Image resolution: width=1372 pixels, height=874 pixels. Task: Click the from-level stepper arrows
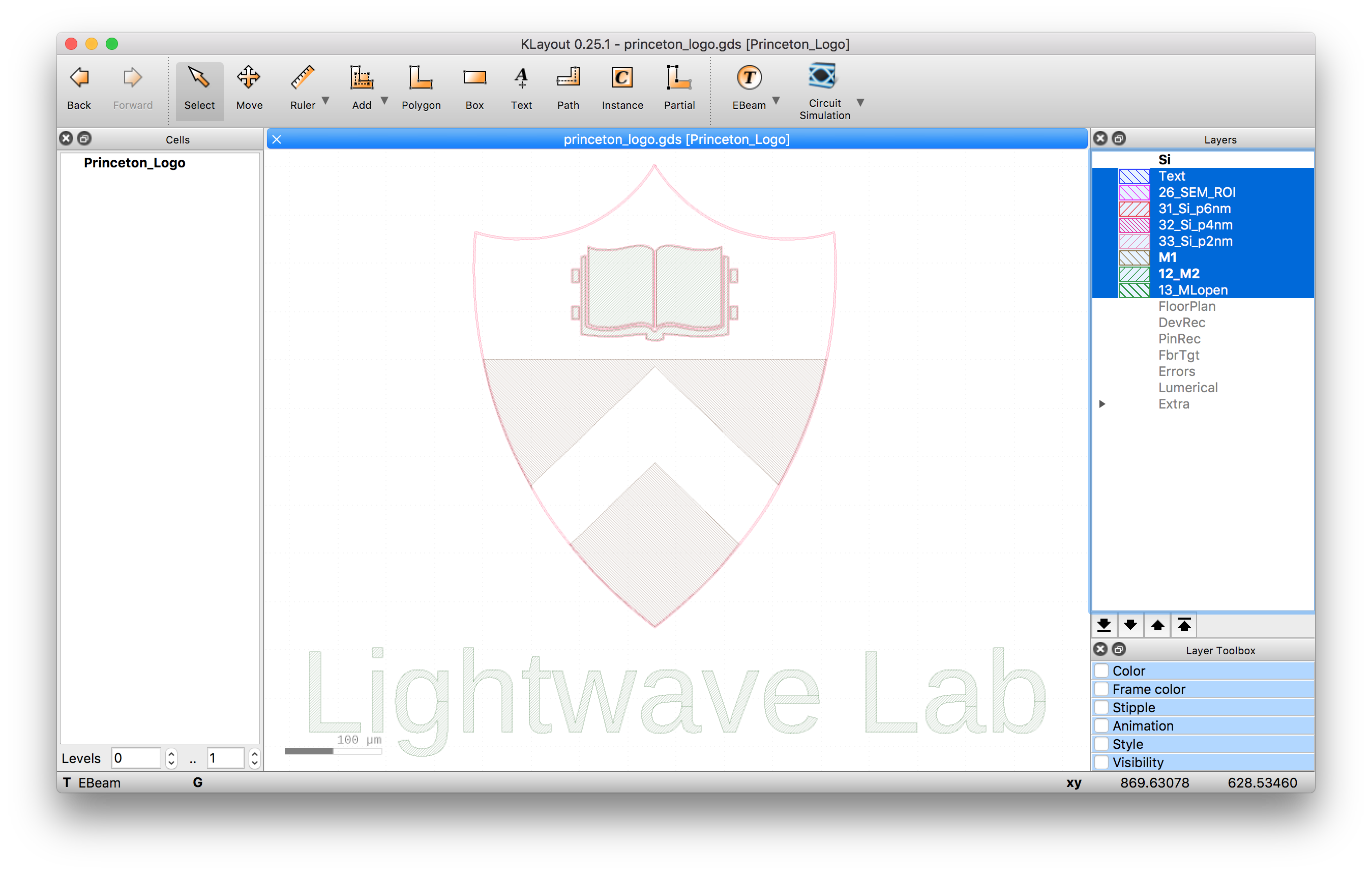[x=171, y=759]
